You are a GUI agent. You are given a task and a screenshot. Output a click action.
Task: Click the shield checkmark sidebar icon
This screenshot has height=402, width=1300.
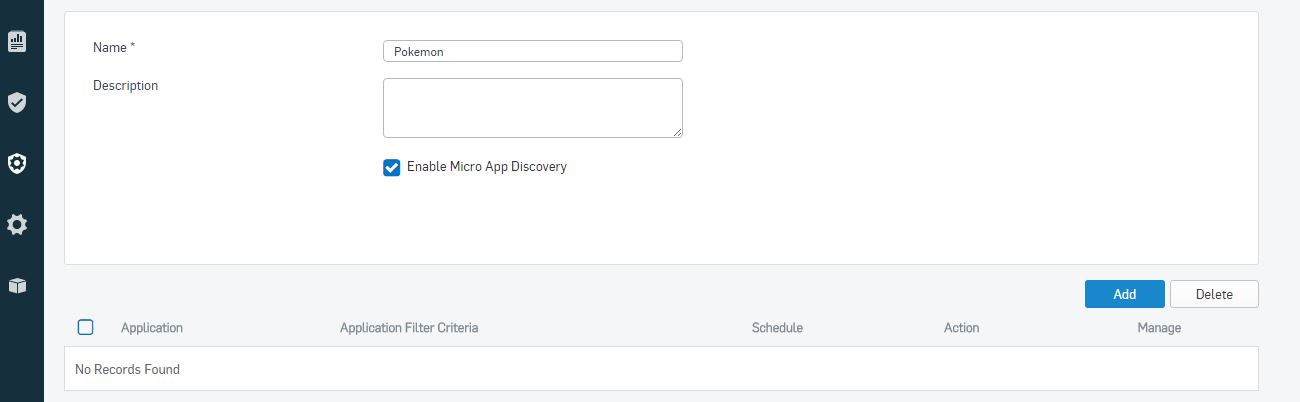[x=17, y=102]
